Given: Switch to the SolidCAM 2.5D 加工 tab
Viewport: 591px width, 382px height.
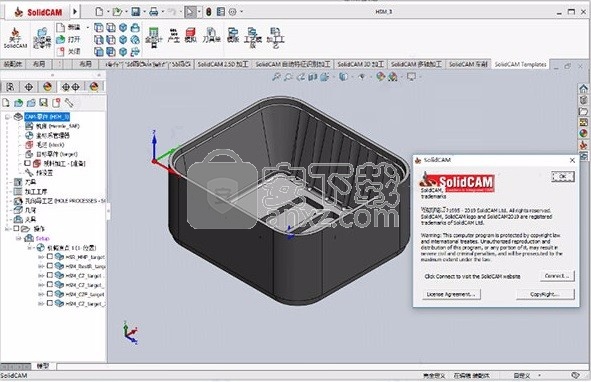Looking at the screenshot, I should [222, 64].
